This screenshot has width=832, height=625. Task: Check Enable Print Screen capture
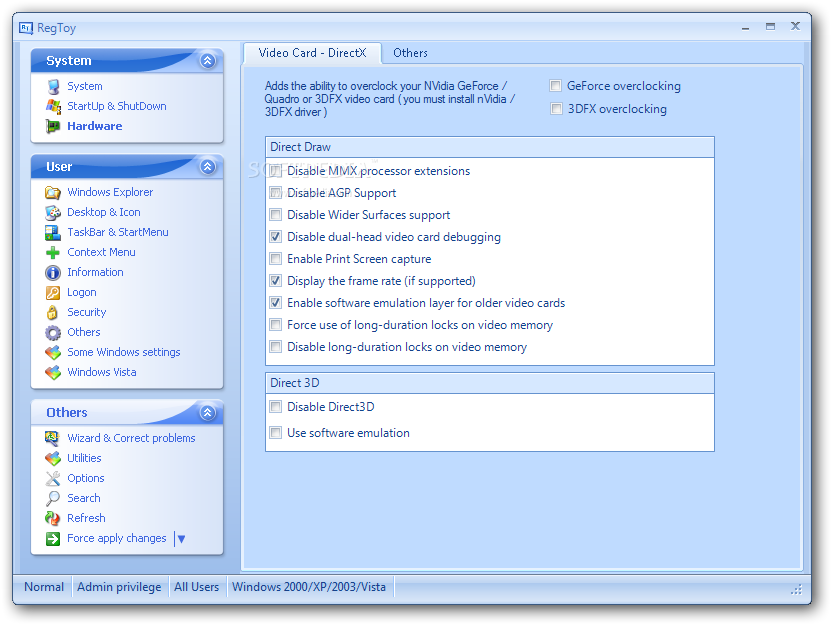(x=275, y=259)
